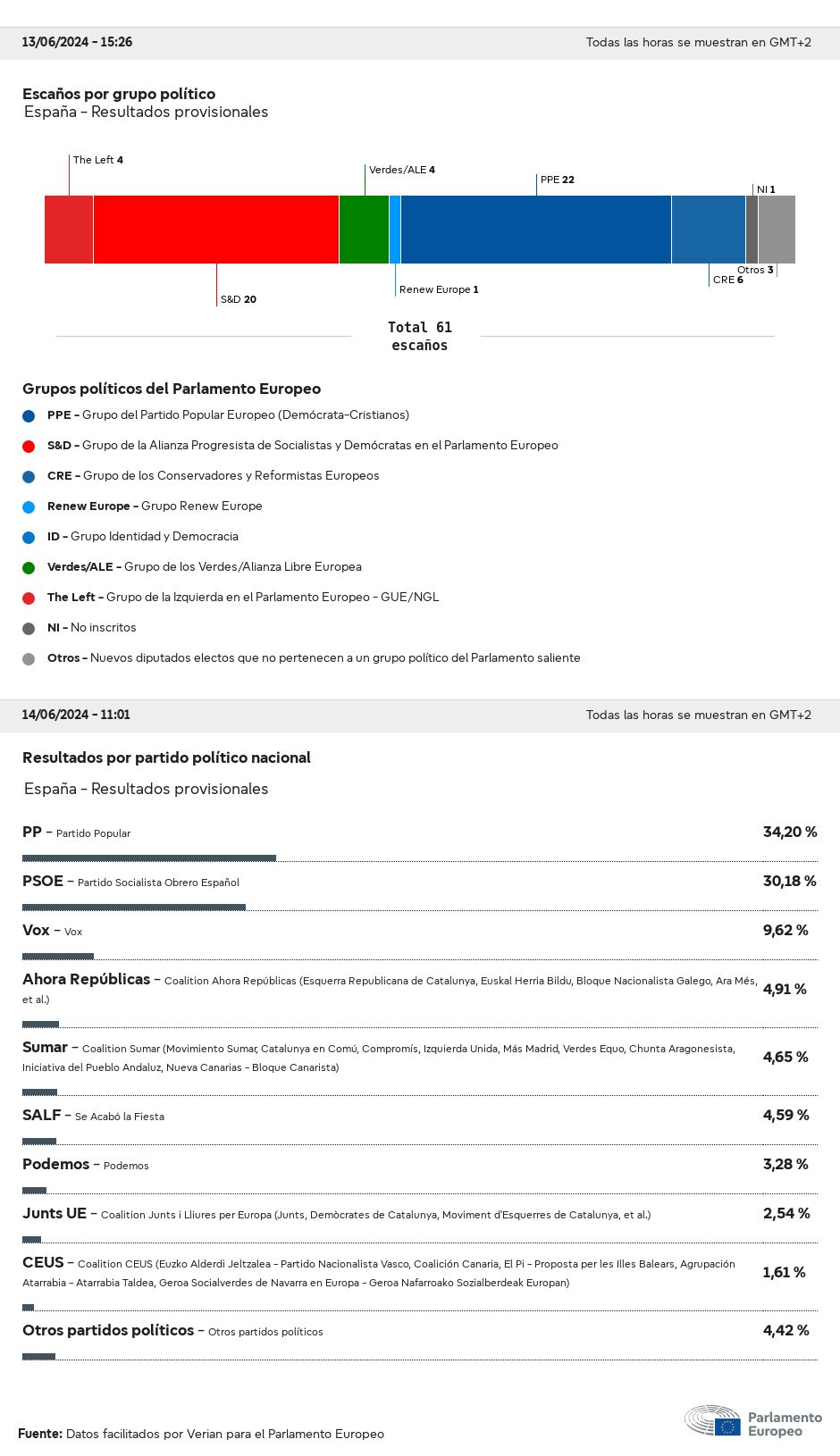Click the ID legend dot icon
This screenshot has width=840, height=1456.
pos(29,537)
